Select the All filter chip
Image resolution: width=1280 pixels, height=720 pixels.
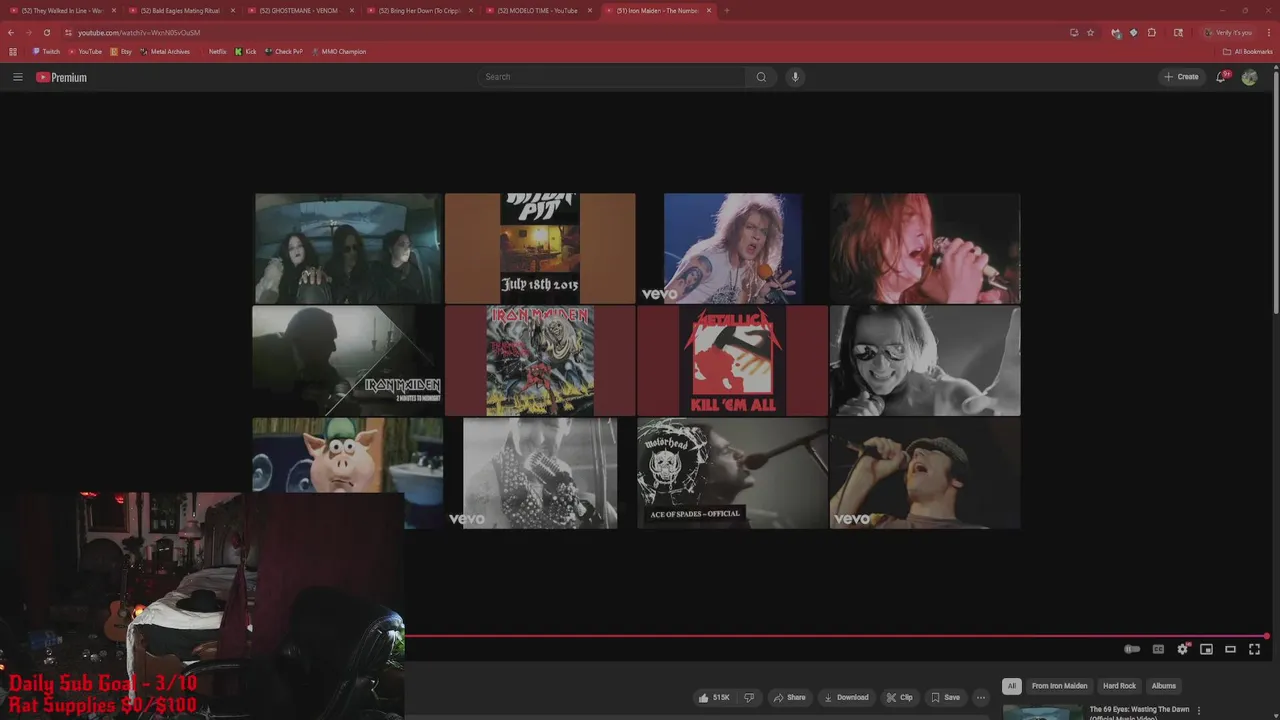point(1012,686)
